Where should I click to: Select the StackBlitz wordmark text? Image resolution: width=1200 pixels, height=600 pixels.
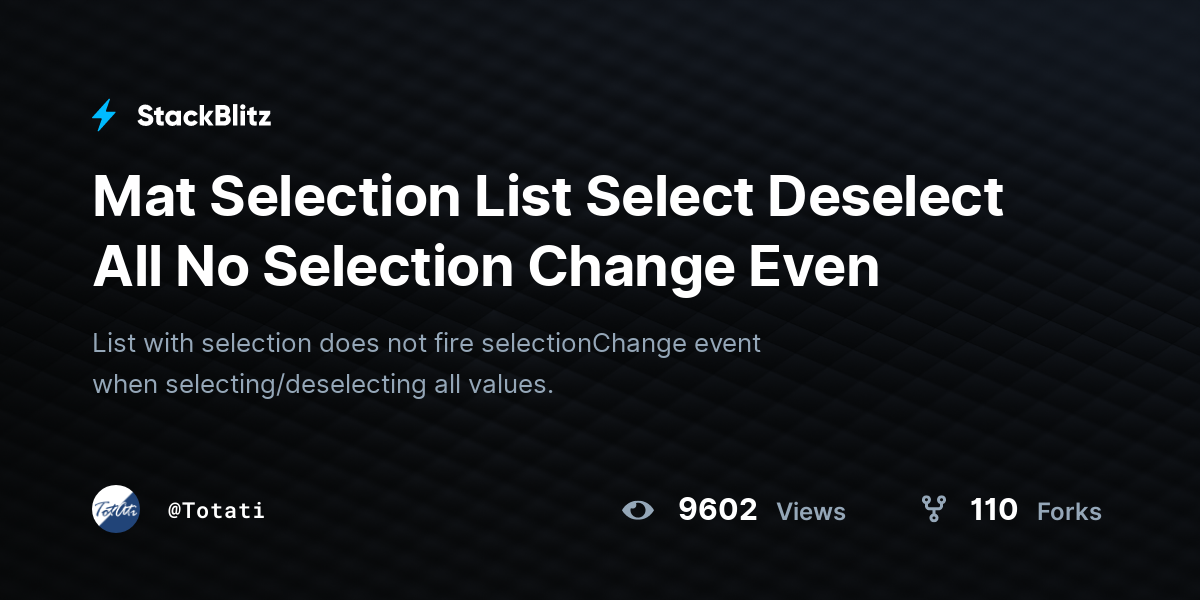point(204,116)
